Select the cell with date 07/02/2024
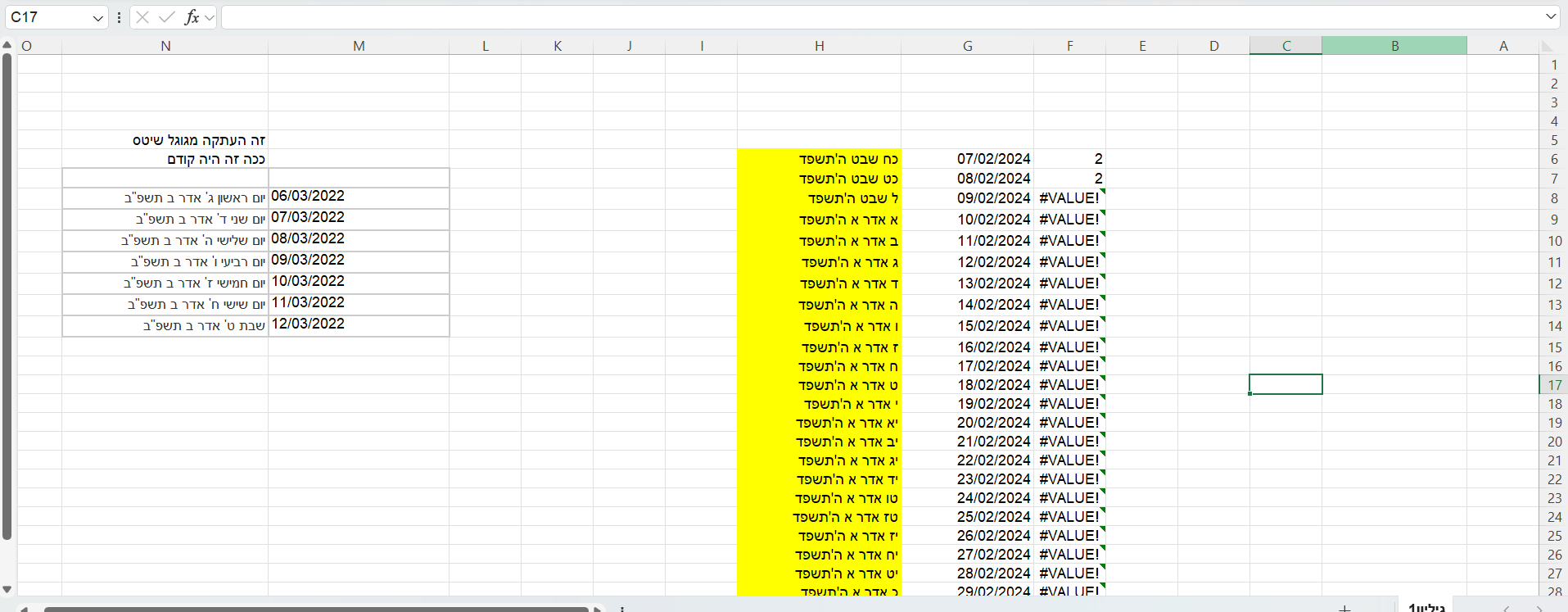Screen dimensions: 1568x612 [x=968, y=159]
